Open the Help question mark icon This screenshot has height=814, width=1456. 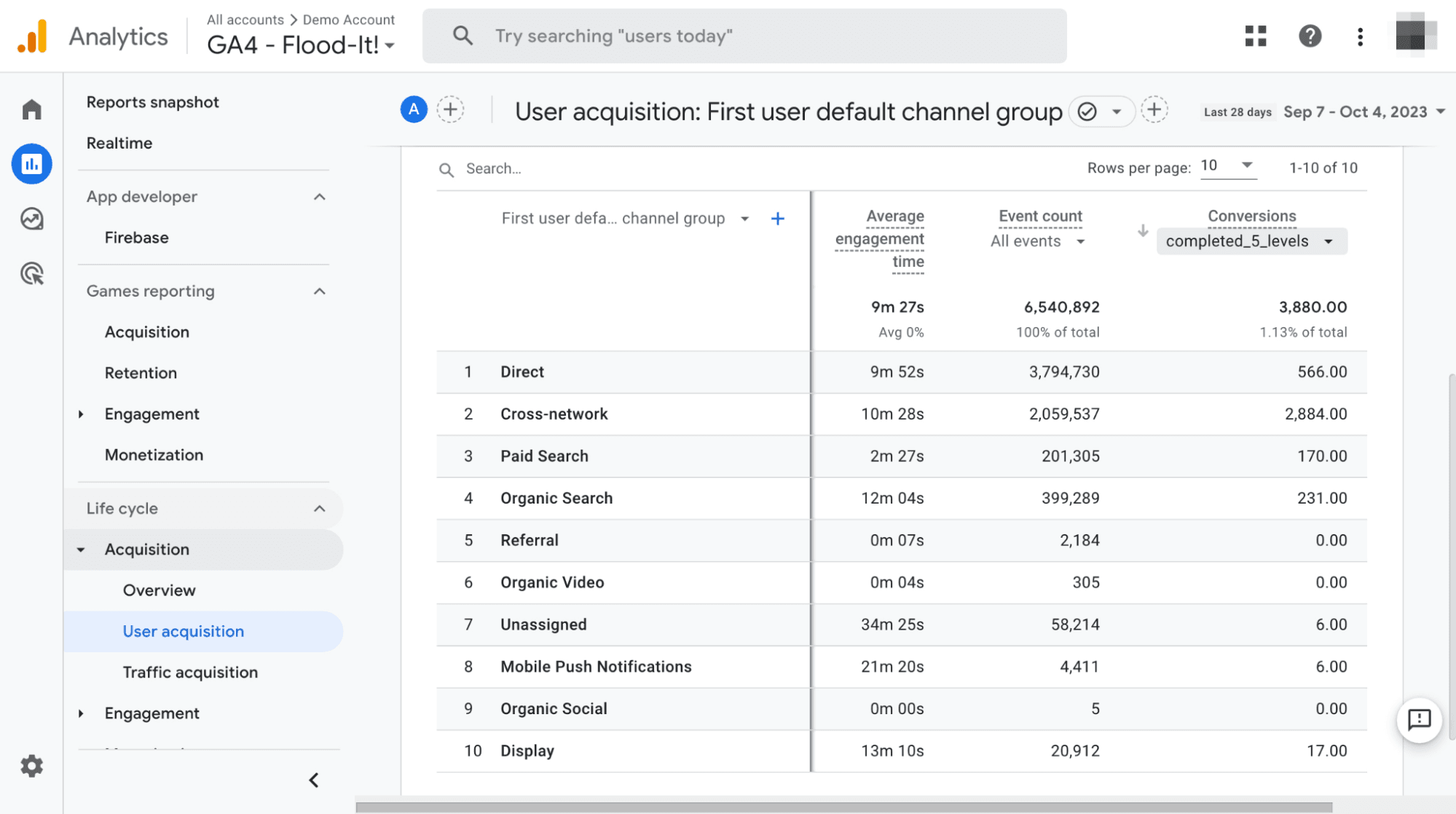pos(1309,36)
